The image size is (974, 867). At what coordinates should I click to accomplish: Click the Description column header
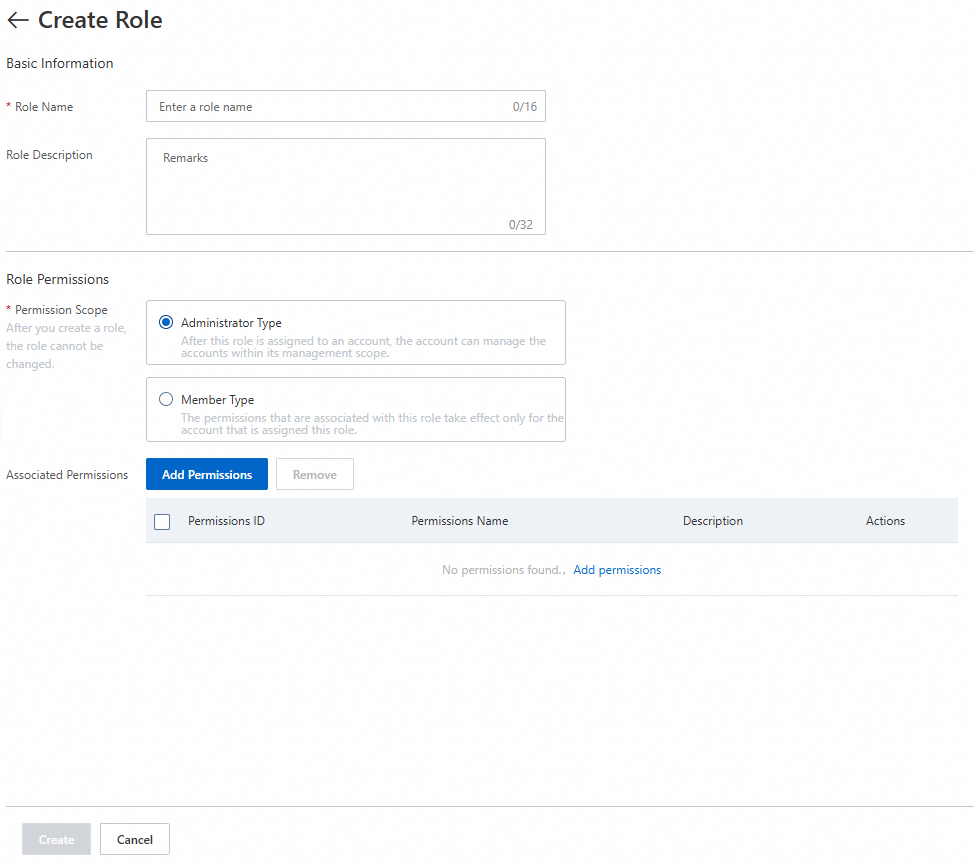point(712,521)
